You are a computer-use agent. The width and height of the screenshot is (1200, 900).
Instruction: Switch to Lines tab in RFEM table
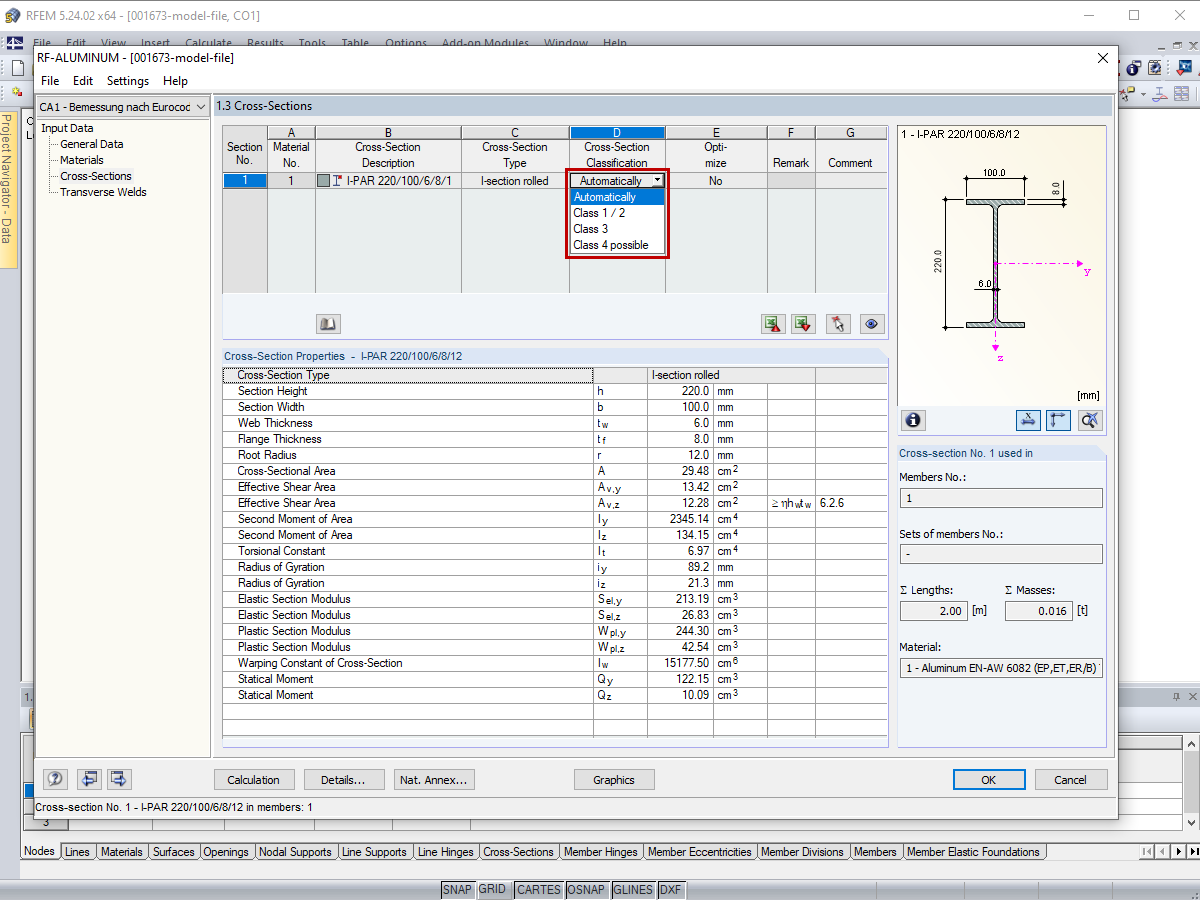pyautogui.click(x=77, y=852)
